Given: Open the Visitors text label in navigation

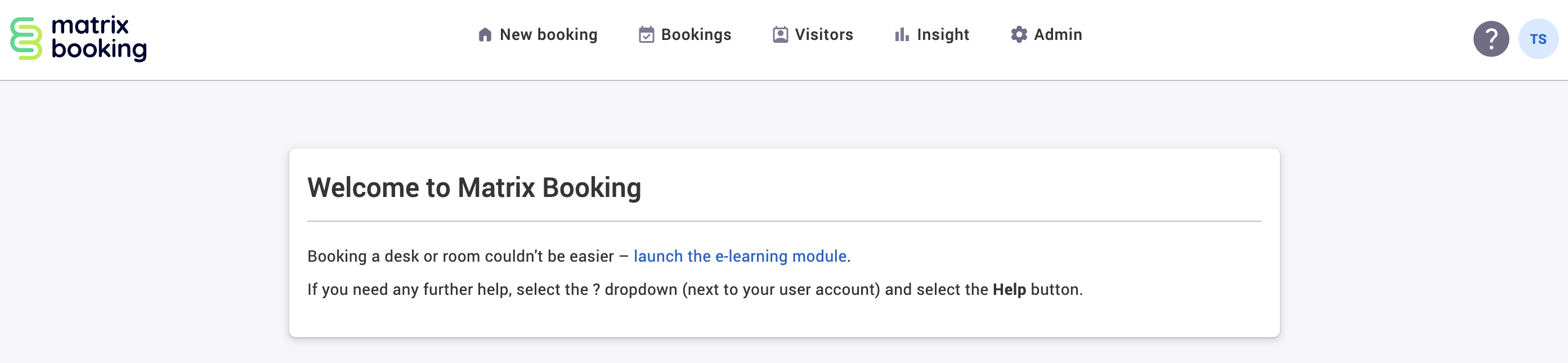Looking at the screenshot, I should pos(823,35).
